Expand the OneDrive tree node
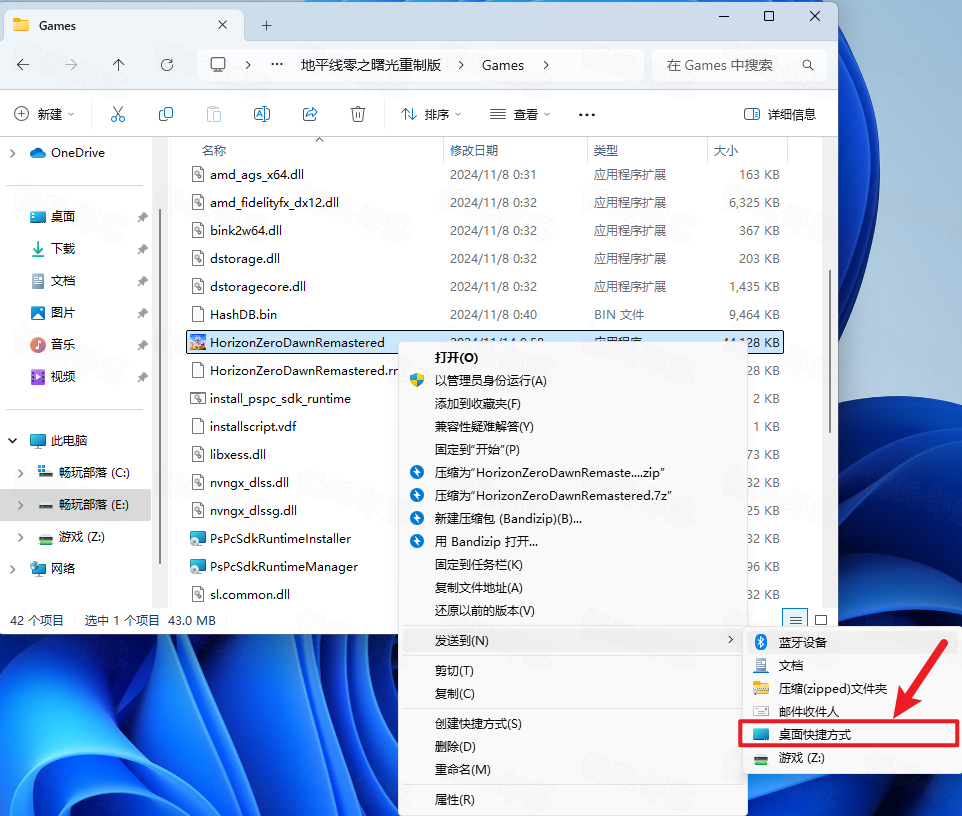The width and height of the screenshot is (962, 816). coord(12,153)
